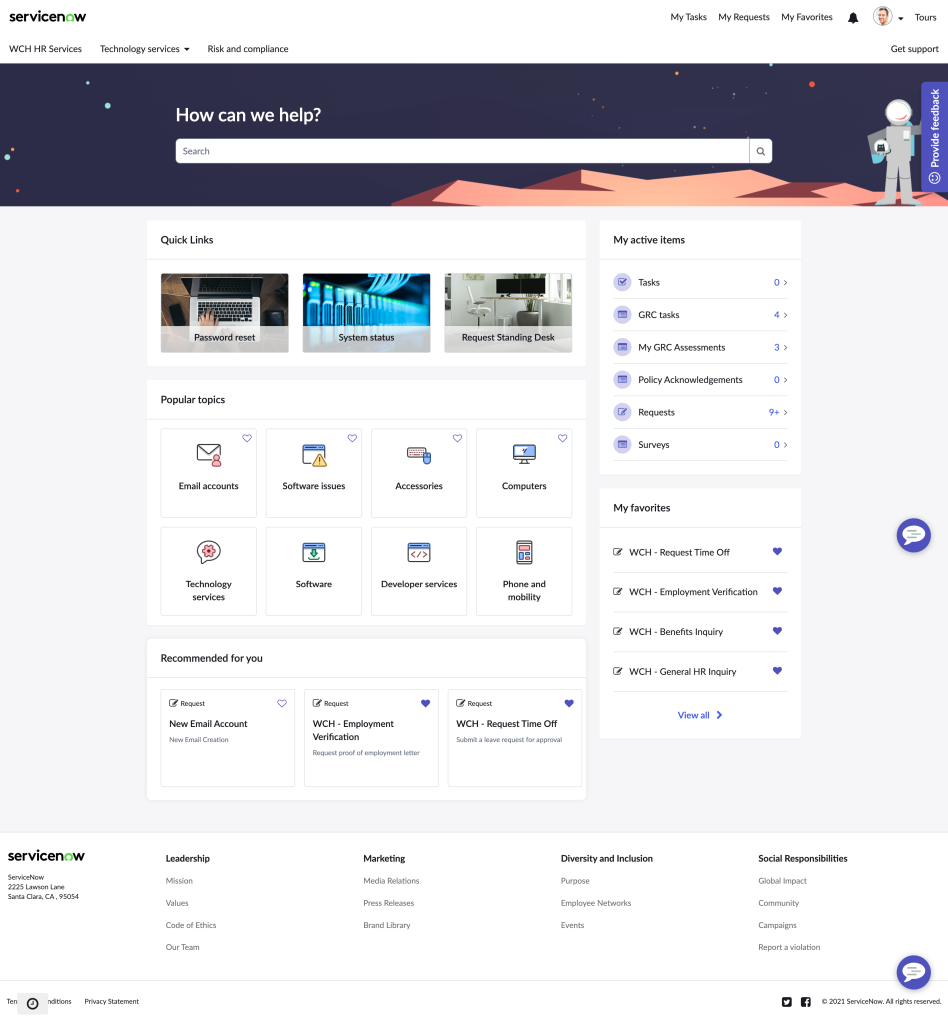Click the Get support link
The height and width of the screenshot is (1024, 948).
(915, 49)
